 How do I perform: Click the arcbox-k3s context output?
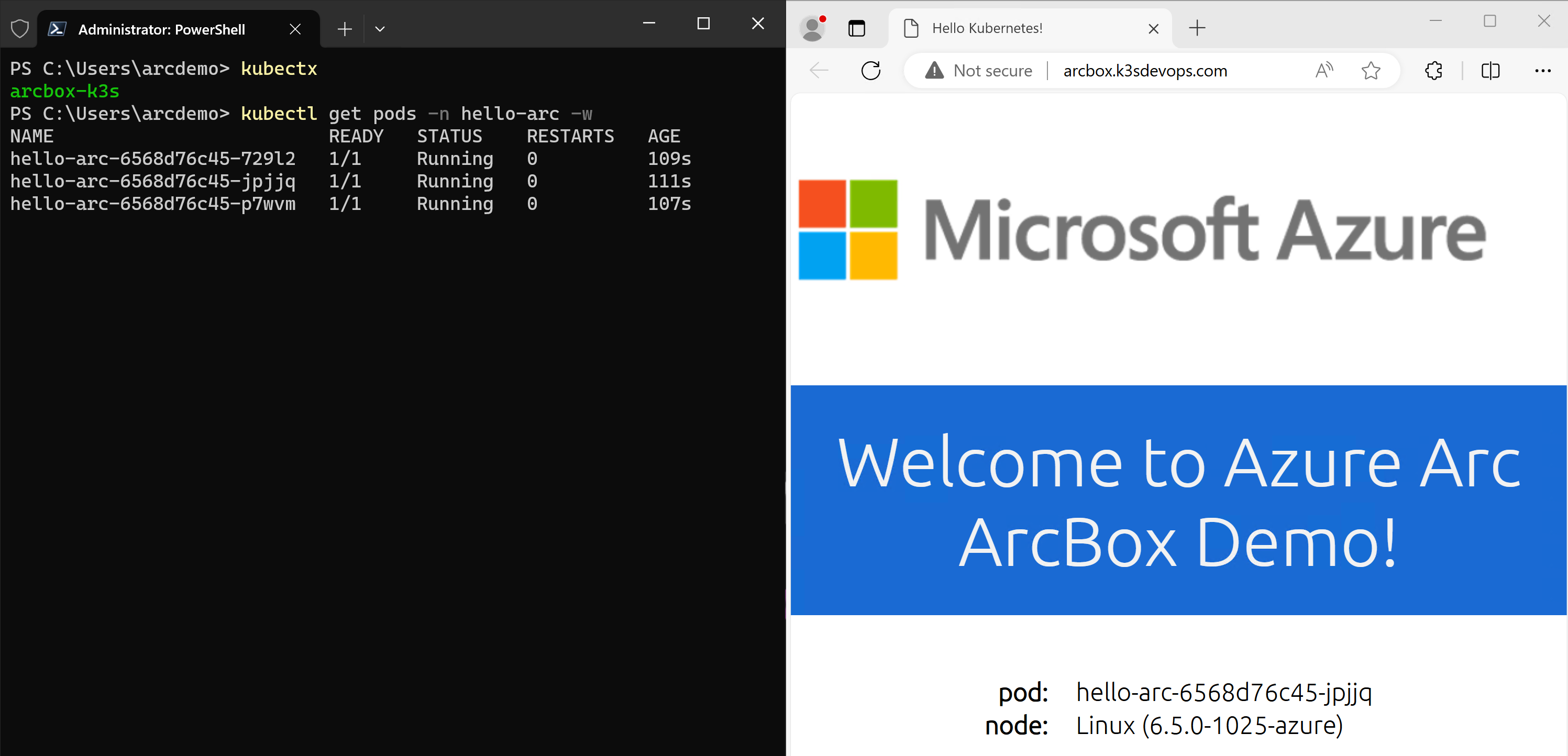[x=64, y=91]
